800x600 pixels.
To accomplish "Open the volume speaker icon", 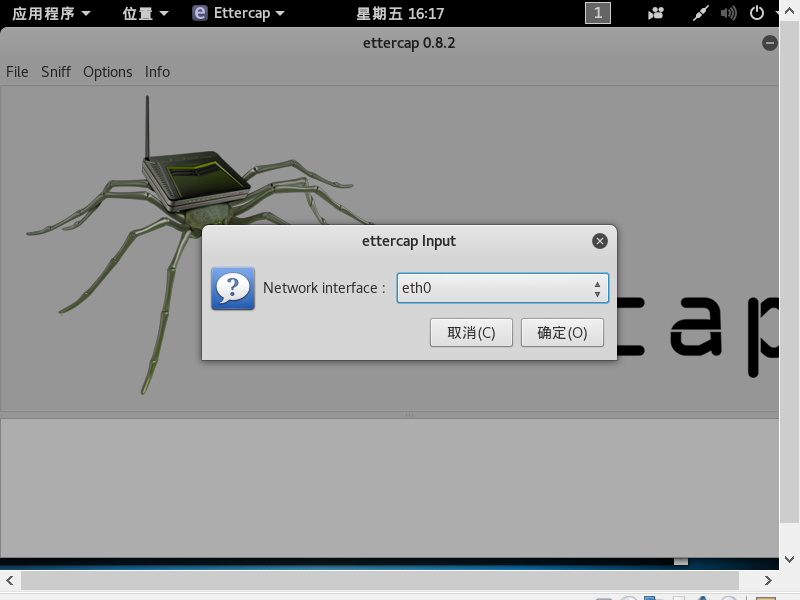I will pyautogui.click(x=729, y=13).
